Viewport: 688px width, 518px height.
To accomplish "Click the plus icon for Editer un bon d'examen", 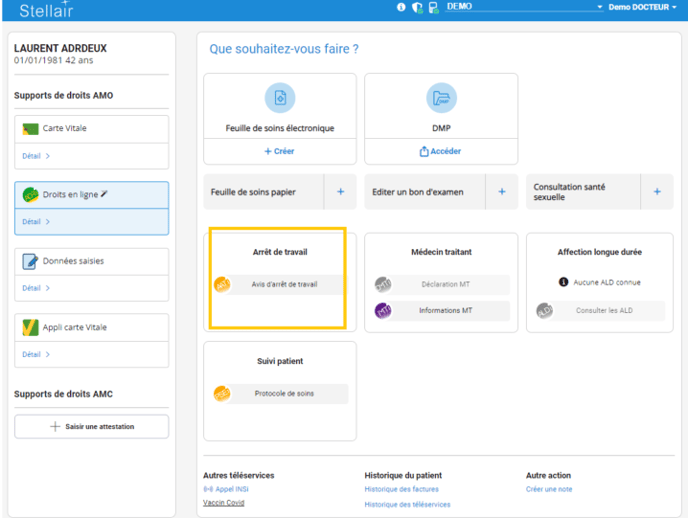I will 501,191.
